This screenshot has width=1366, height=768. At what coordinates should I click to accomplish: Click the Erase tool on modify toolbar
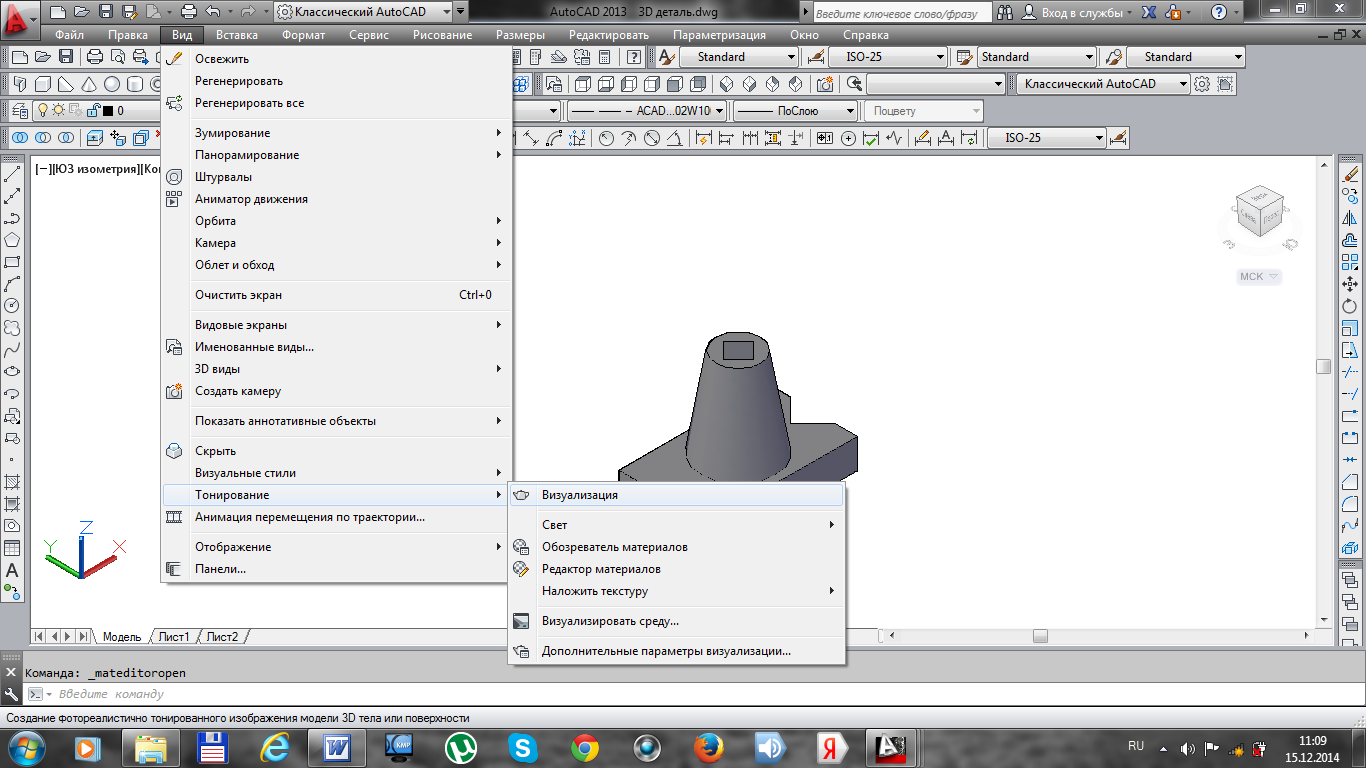pyautogui.click(x=1350, y=174)
